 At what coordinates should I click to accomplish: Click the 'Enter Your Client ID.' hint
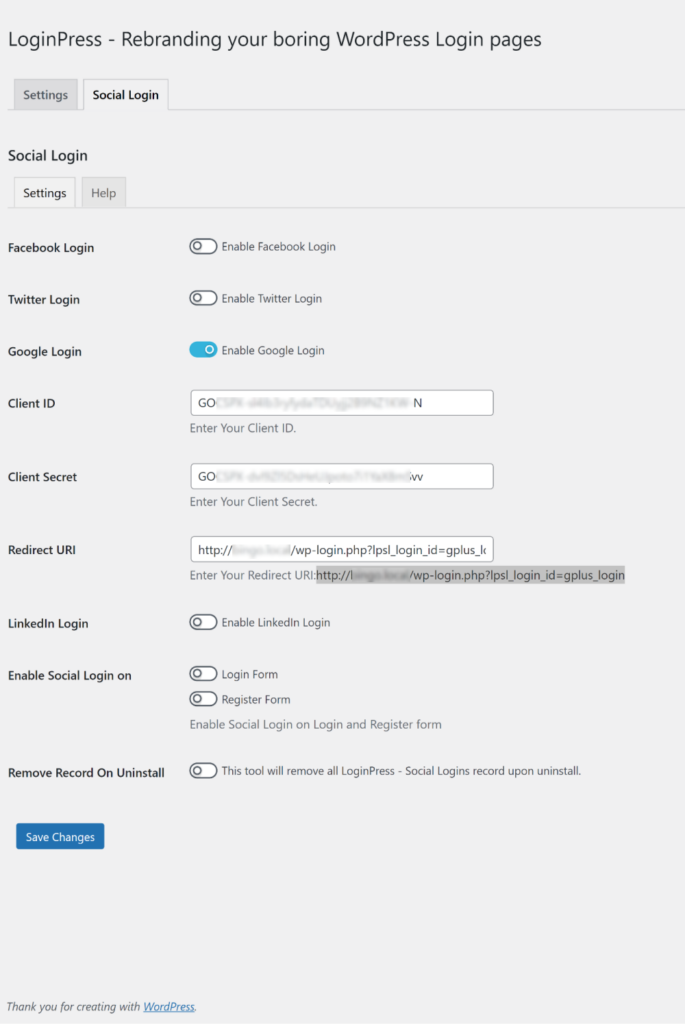(243, 428)
